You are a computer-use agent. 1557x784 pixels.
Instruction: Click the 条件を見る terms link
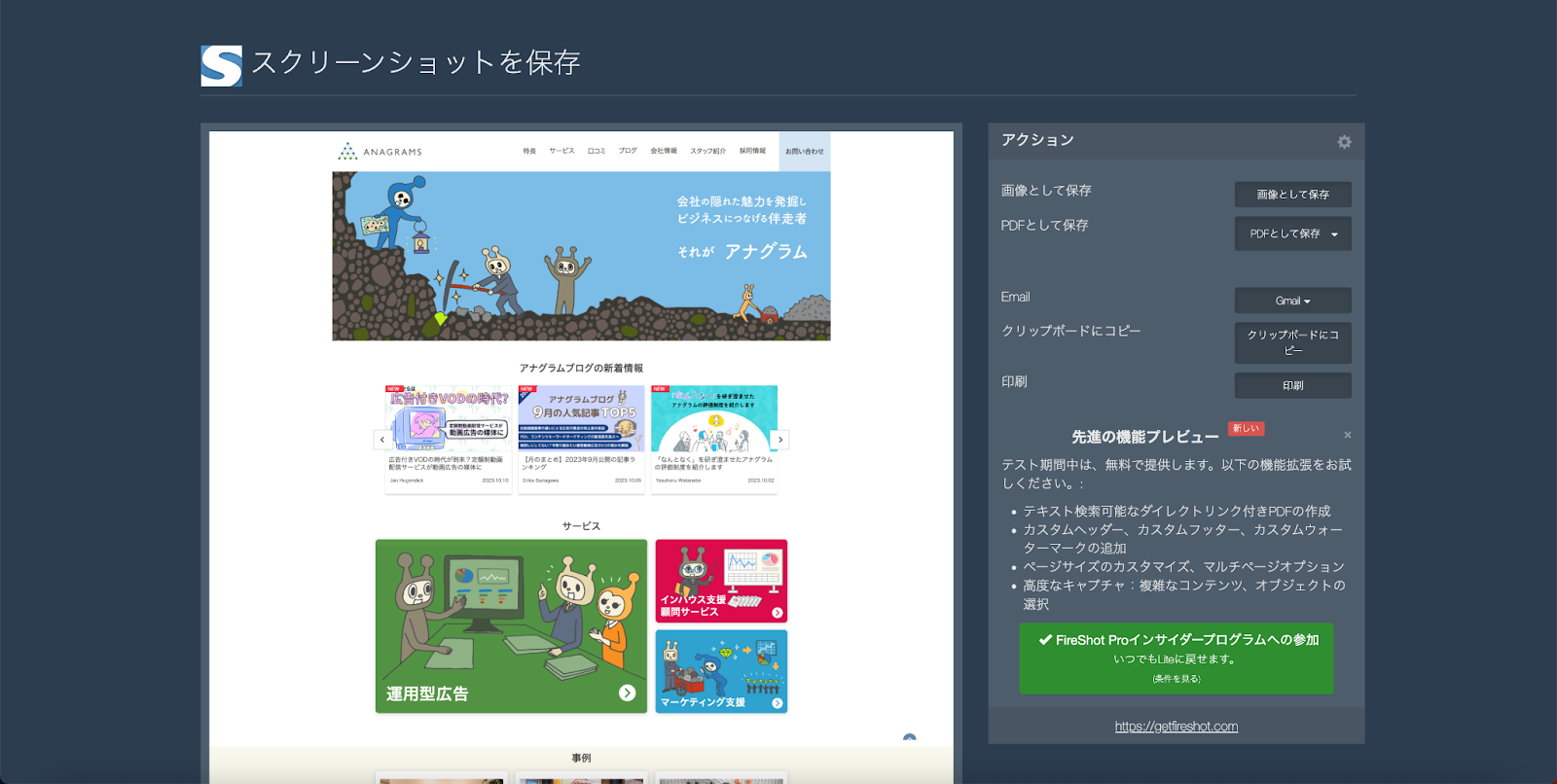click(x=1176, y=679)
